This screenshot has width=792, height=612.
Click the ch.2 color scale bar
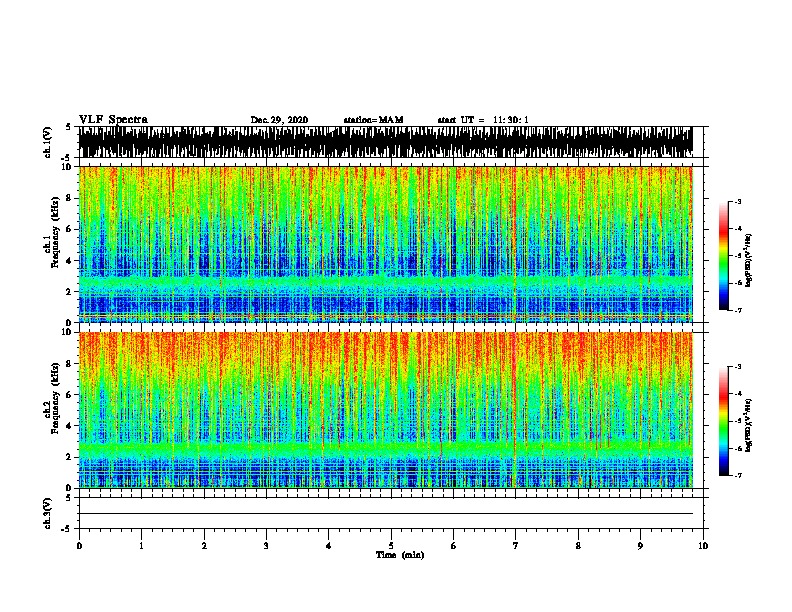723,421
